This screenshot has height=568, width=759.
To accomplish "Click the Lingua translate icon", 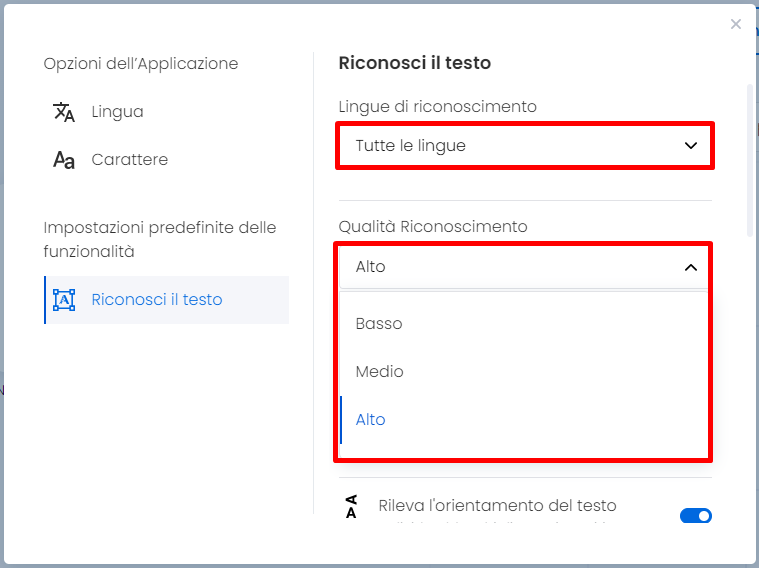I will pos(64,112).
